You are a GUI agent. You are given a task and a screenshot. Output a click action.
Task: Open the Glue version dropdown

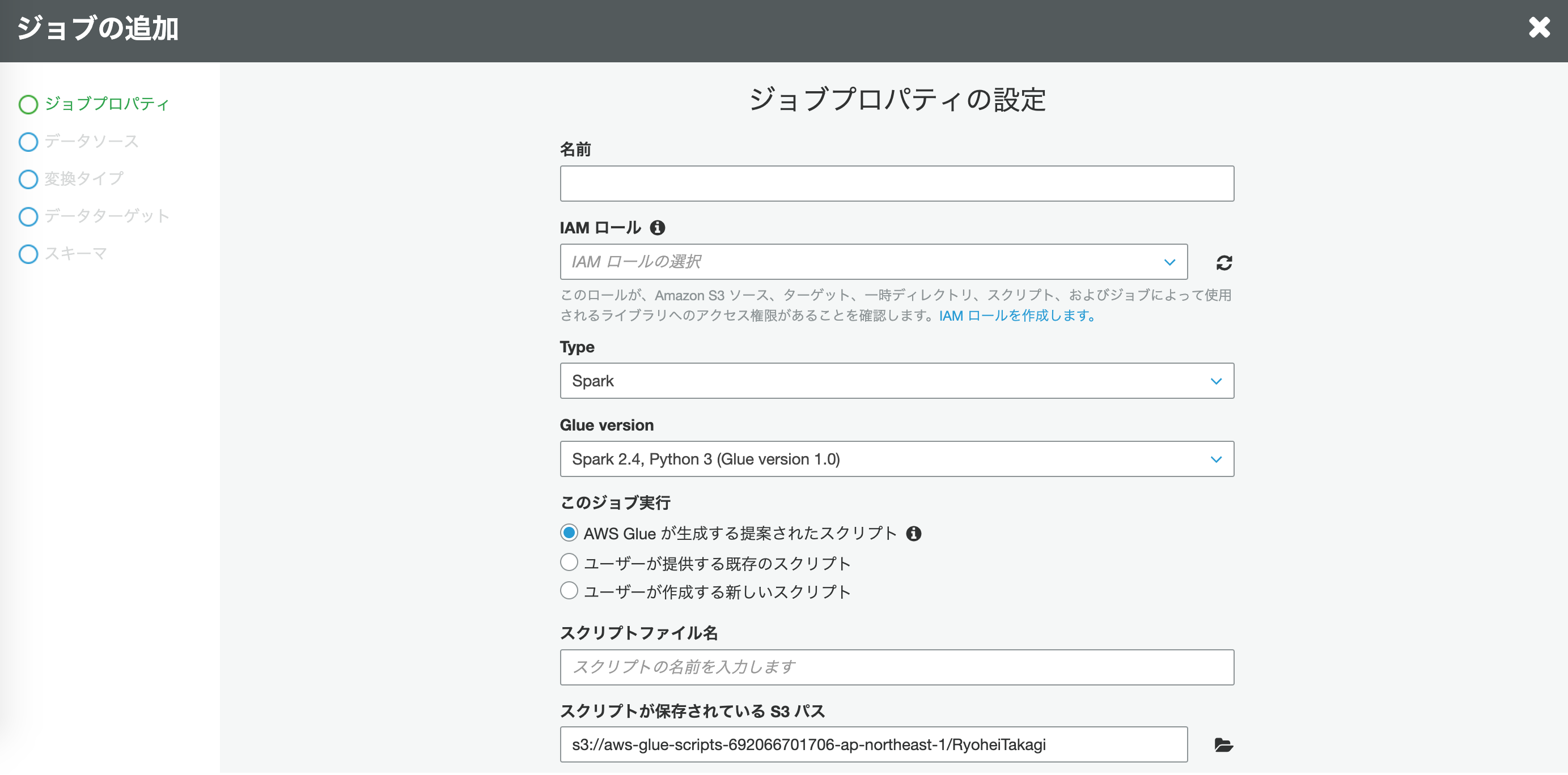[896, 459]
